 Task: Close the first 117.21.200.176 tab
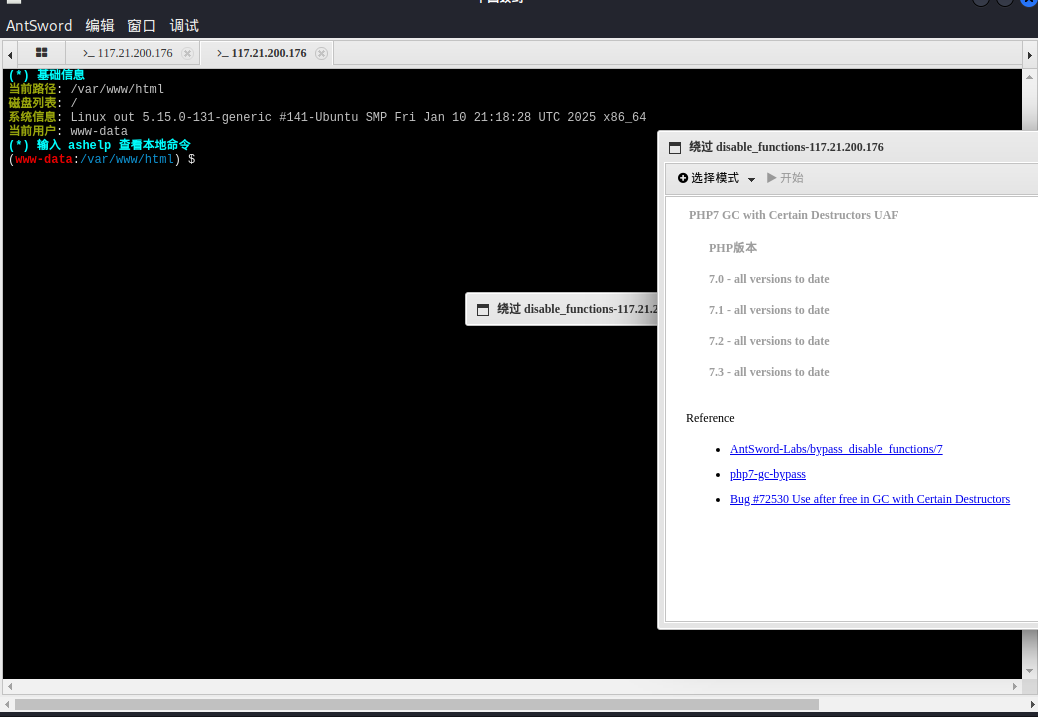[187, 54]
